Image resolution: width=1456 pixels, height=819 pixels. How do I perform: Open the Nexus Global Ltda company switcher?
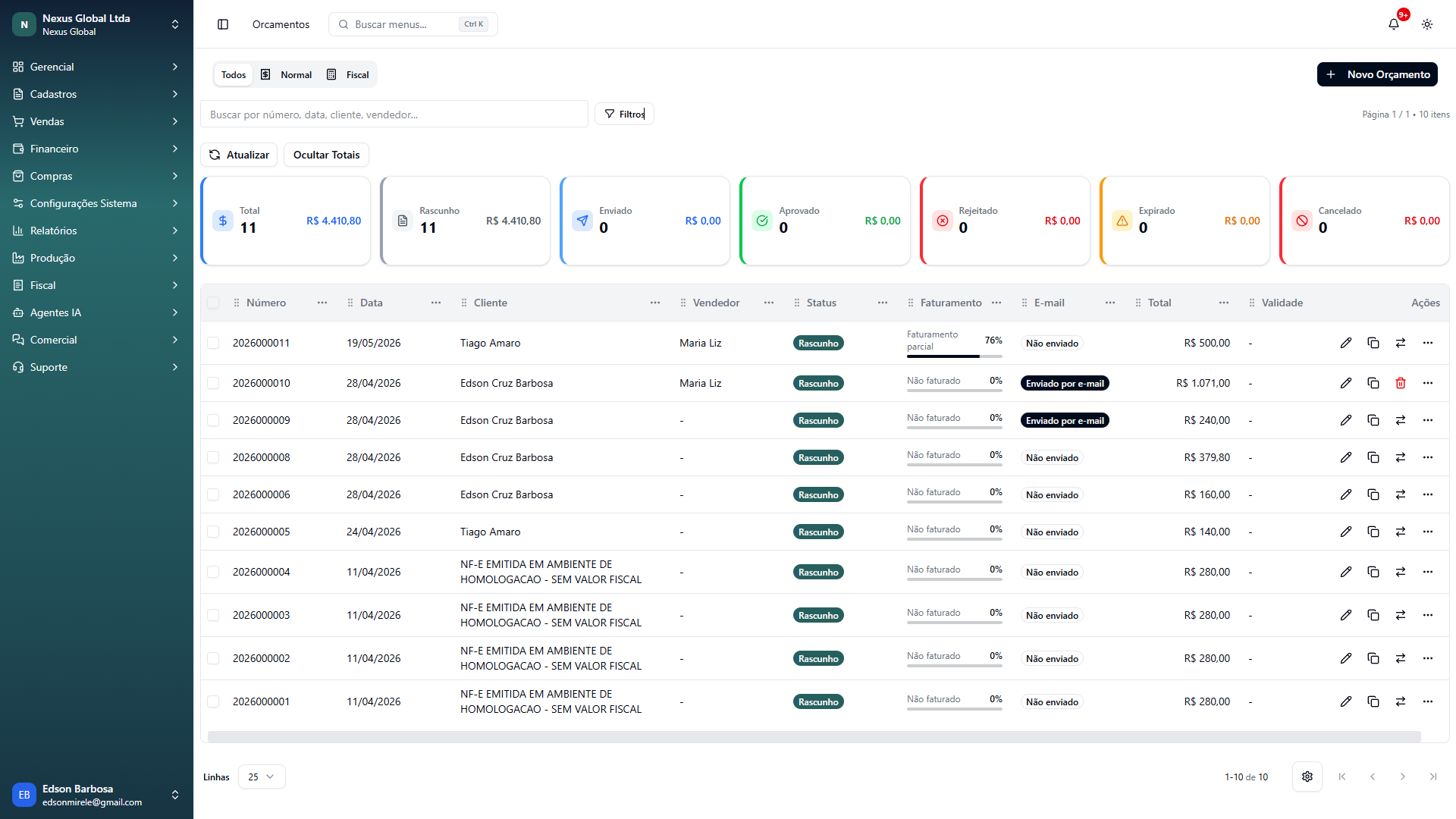point(96,24)
